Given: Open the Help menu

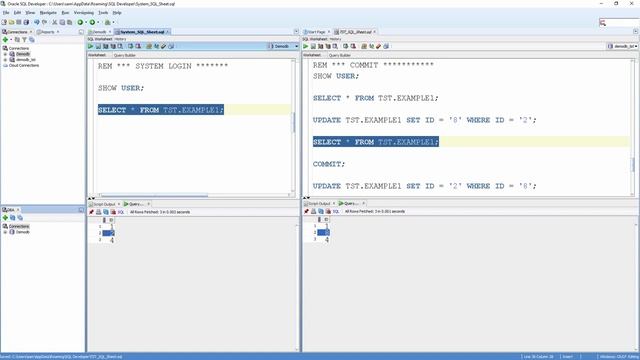Looking at the screenshot, I should click(x=117, y=13).
